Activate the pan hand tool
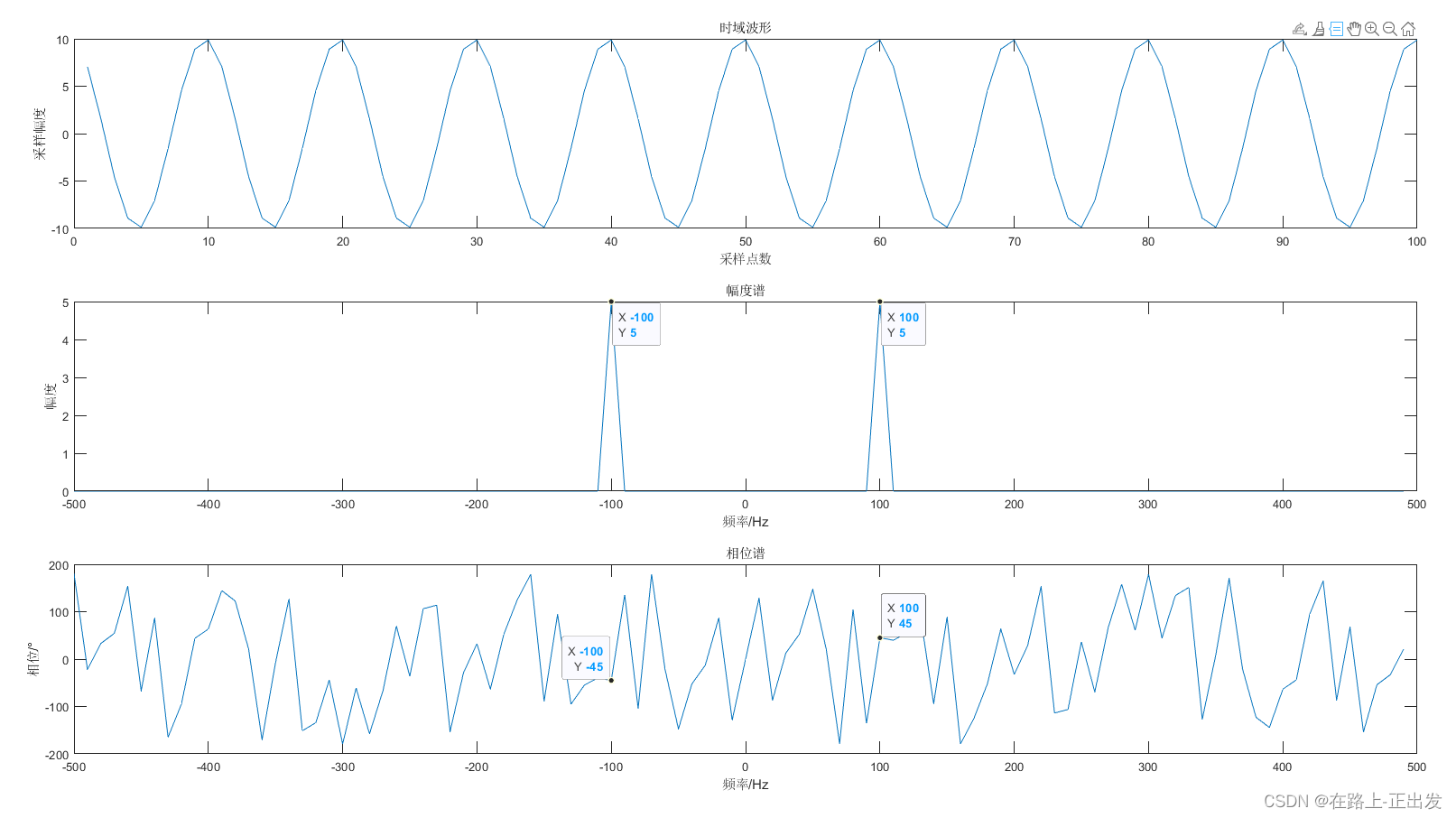 point(1354,29)
